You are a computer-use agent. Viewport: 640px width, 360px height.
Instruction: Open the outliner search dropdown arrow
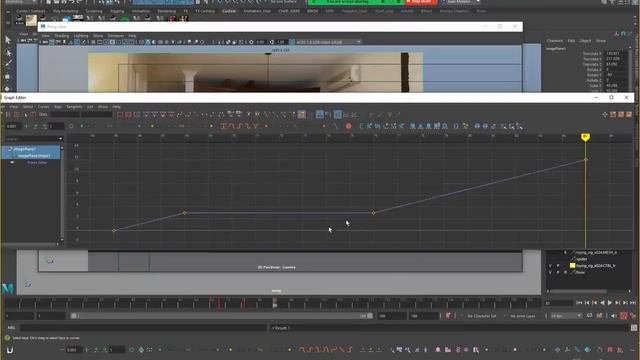tap(61, 139)
